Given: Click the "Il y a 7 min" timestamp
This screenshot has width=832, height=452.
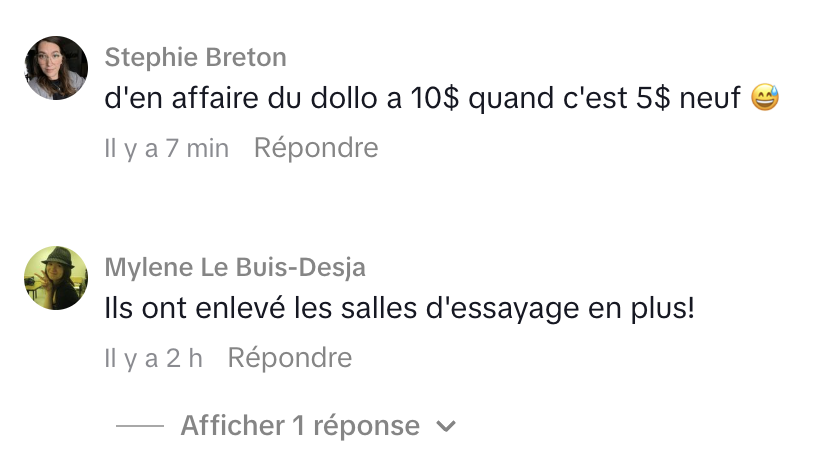Looking at the screenshot, I should click(x=167, y=149).
